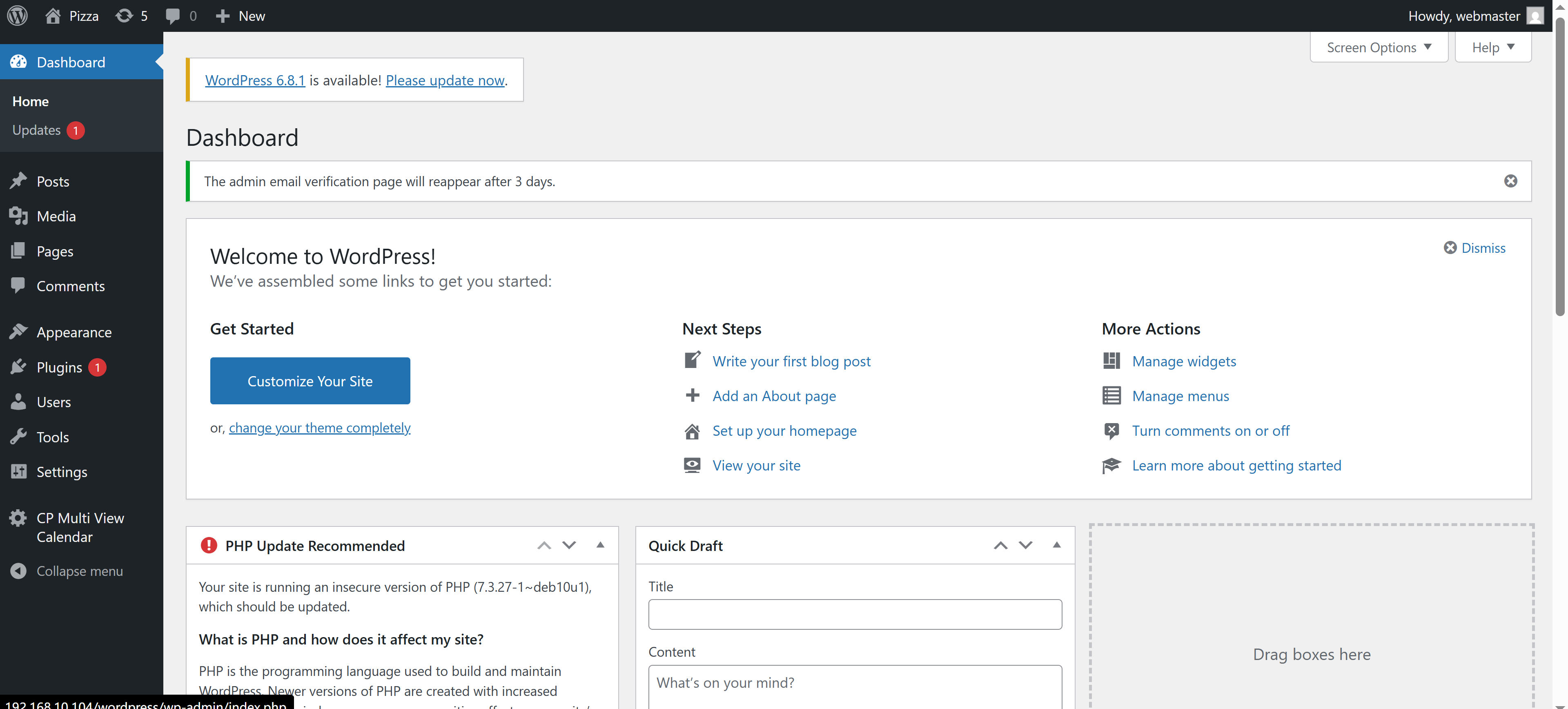
Task: Move PHP Update Recommended box up
Action: click(543, 545)
